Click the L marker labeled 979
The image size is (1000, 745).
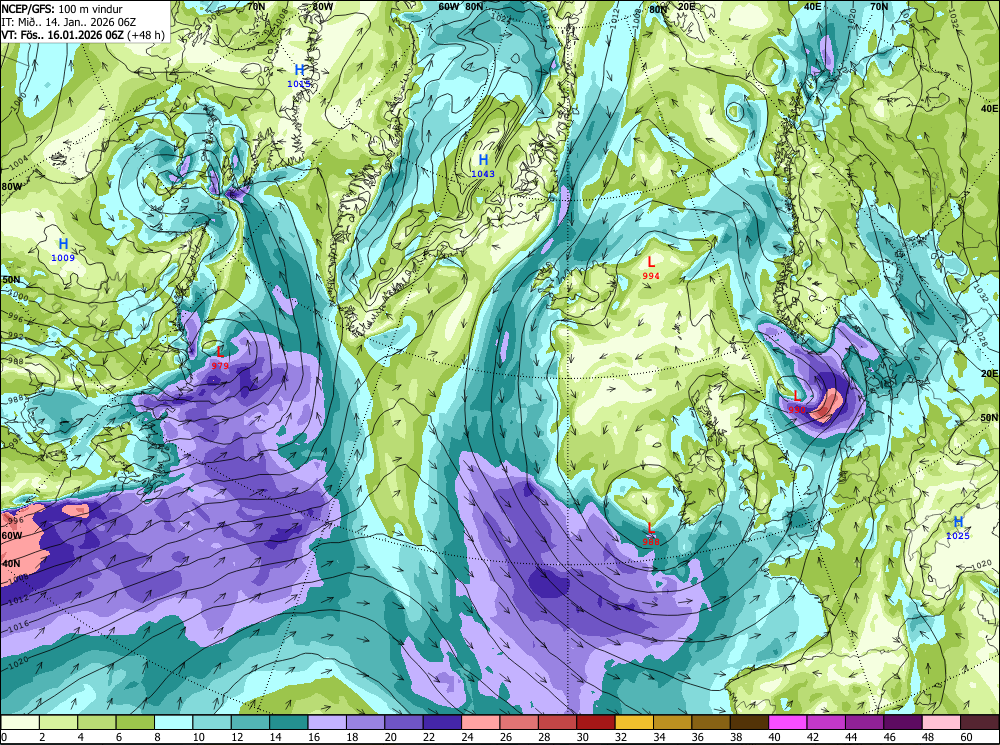click(x=220, y=351)
